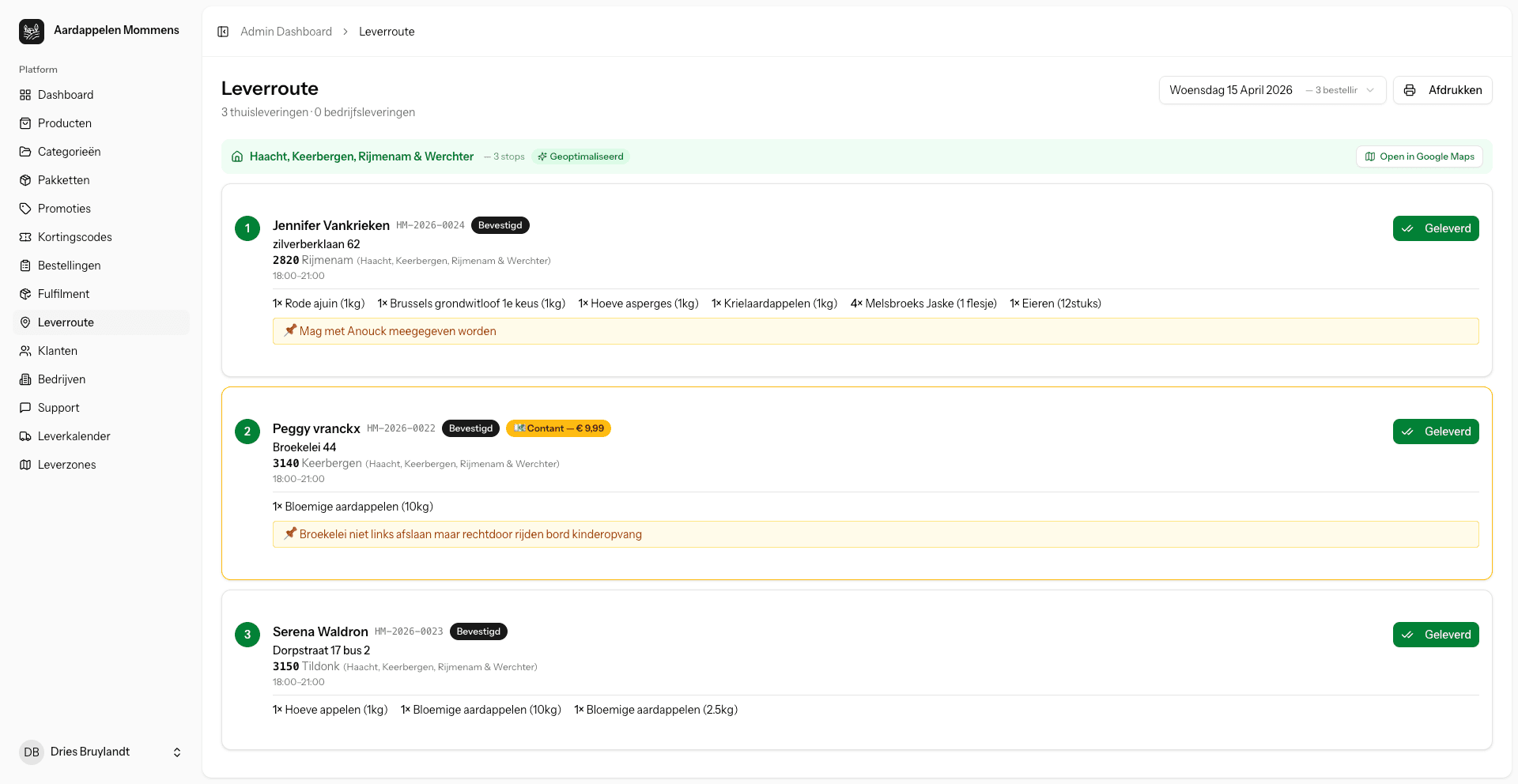Click the Support chat icon
Viewport: 1518px width, 784px height.
pyautogui.click(x=25, y=408)
